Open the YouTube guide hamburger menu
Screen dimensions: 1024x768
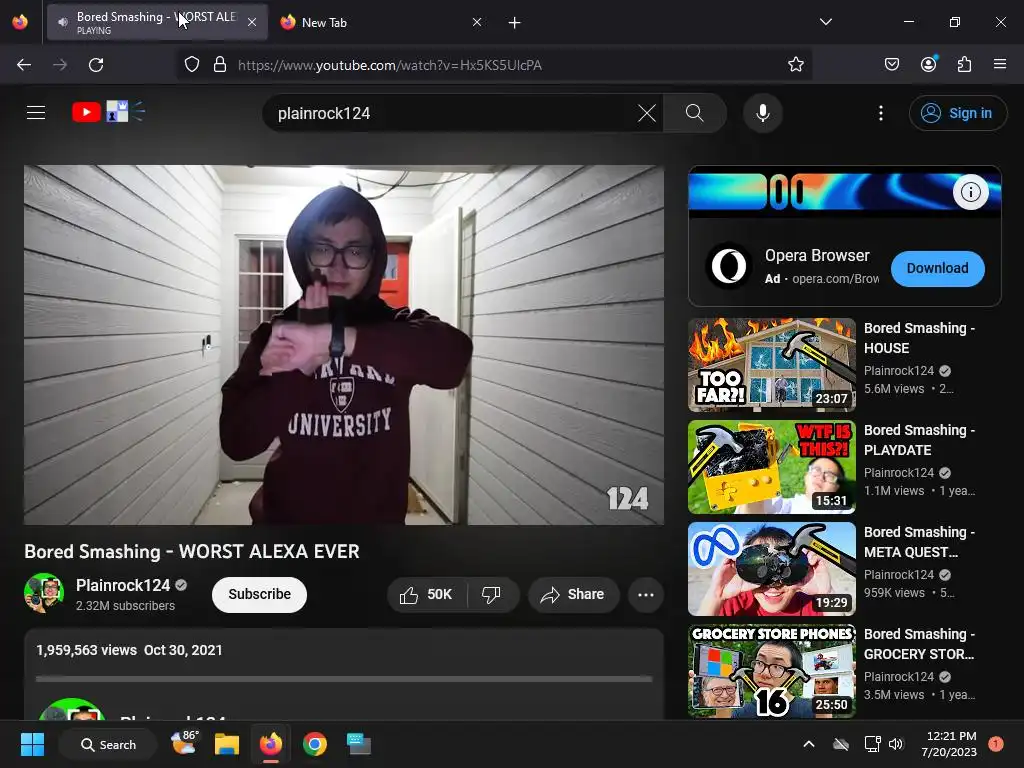click(x=36, y=113)
